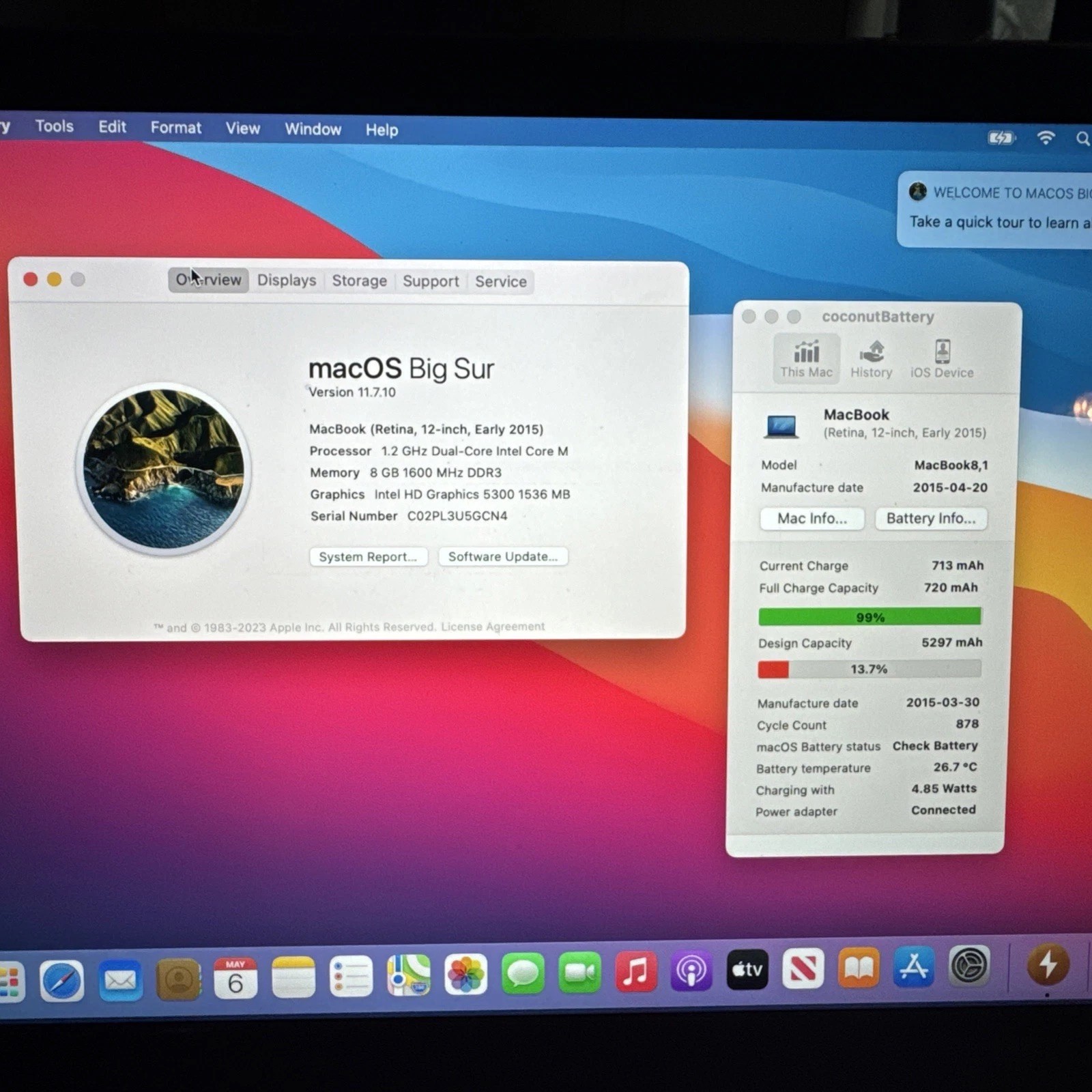
Task: Open Photos from the Dock
Action: coord(465,973)
